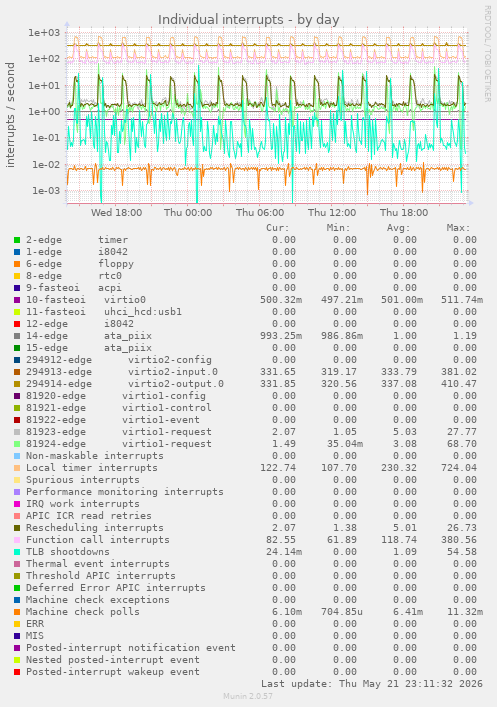Click the olive swatch for Rescheduling interrupts
497x707 pixels.
pos(17,528)
